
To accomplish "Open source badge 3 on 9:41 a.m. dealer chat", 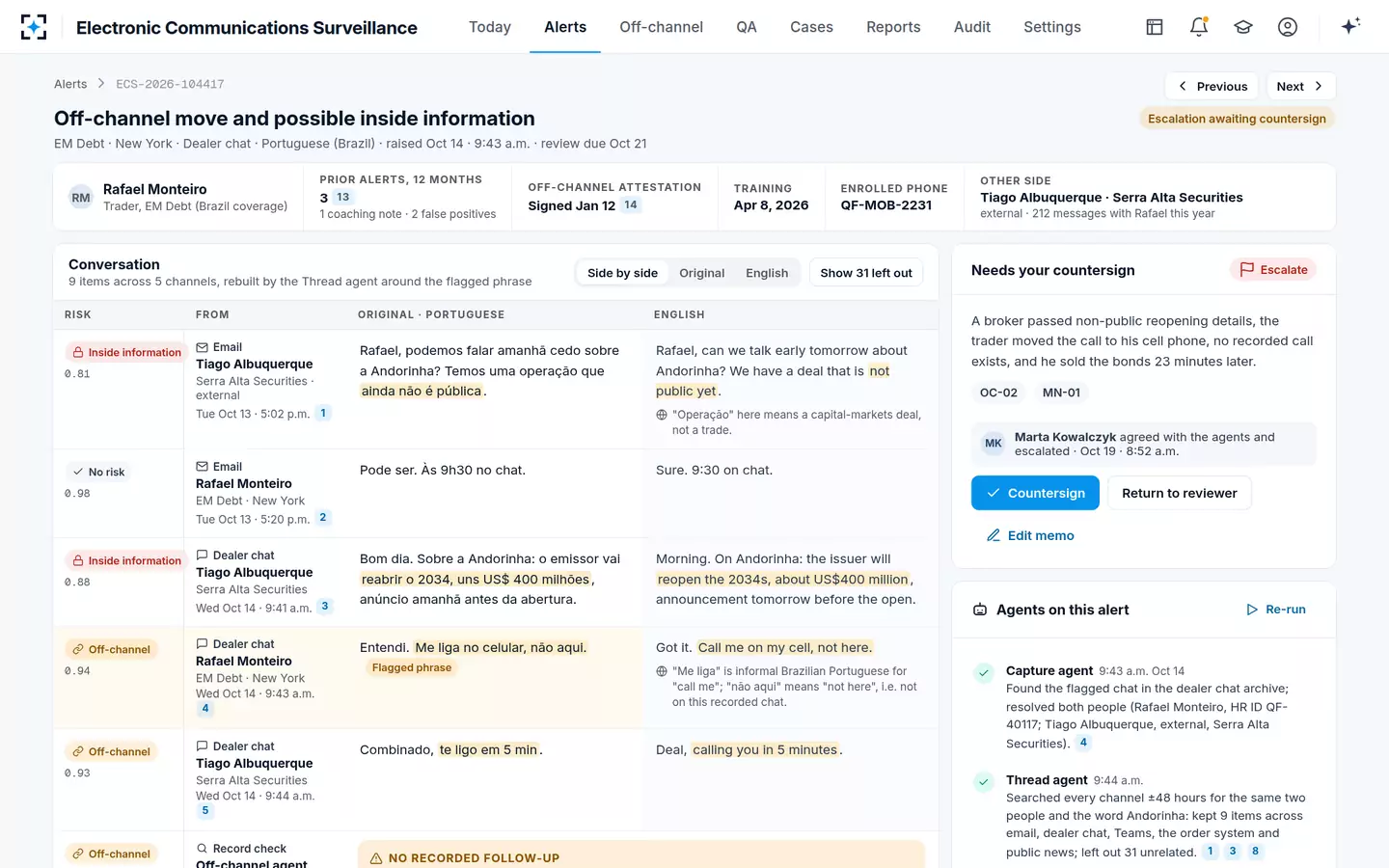I will point(325,607).
